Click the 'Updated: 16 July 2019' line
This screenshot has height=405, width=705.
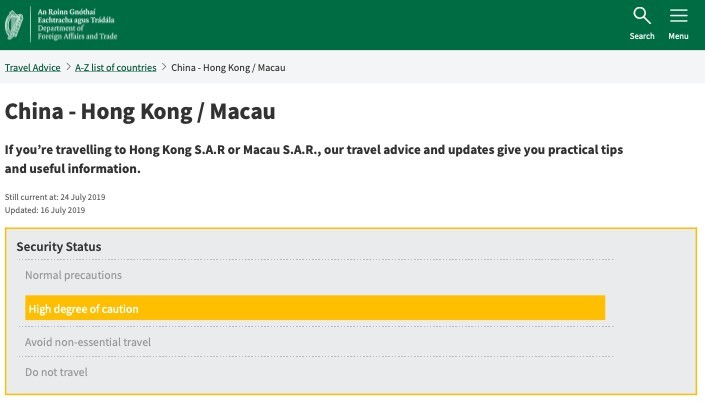(x=45, y=210)
